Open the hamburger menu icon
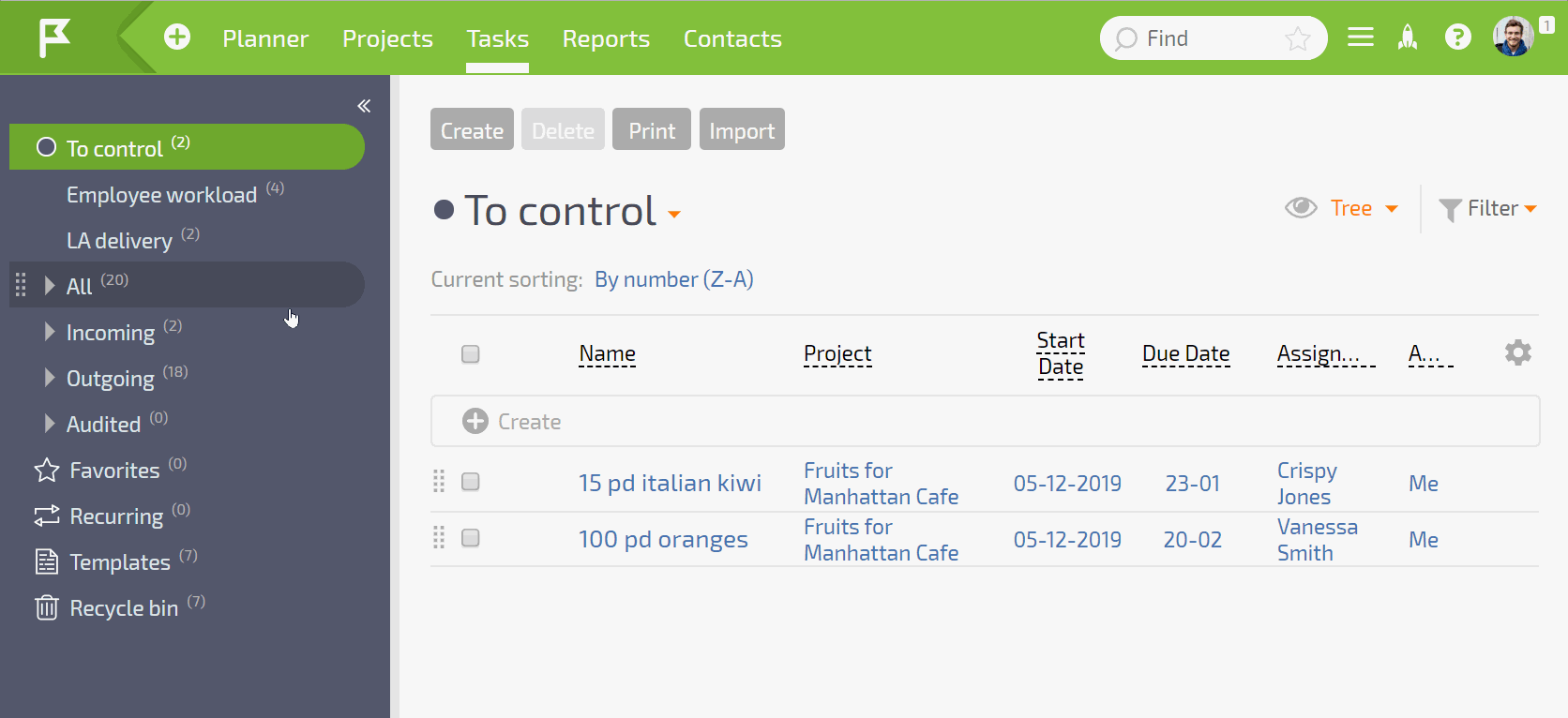 point(1361,37)
